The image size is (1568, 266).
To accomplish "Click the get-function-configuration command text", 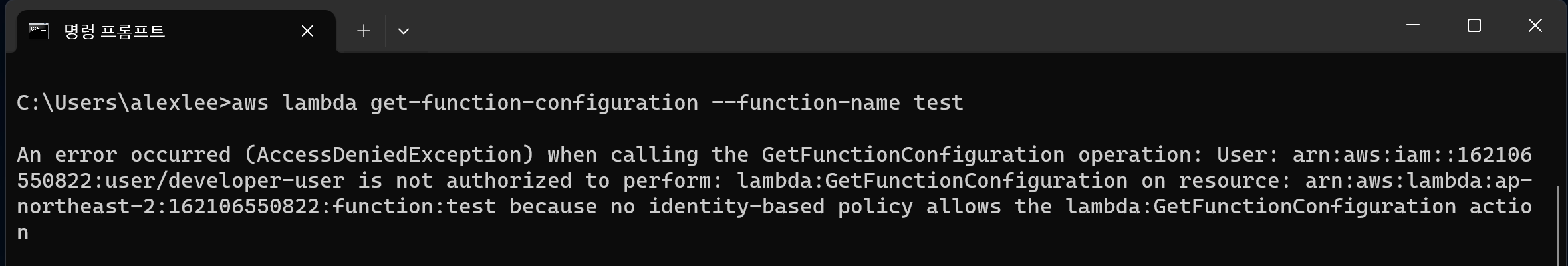I will tap(534, 103).
